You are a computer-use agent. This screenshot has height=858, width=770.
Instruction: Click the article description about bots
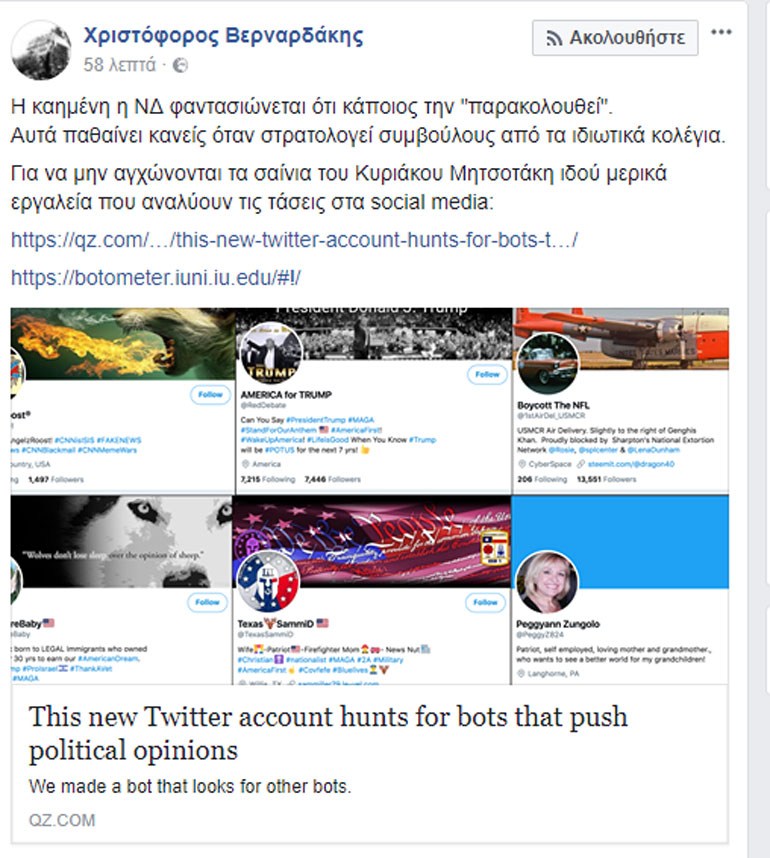[190, 786]
